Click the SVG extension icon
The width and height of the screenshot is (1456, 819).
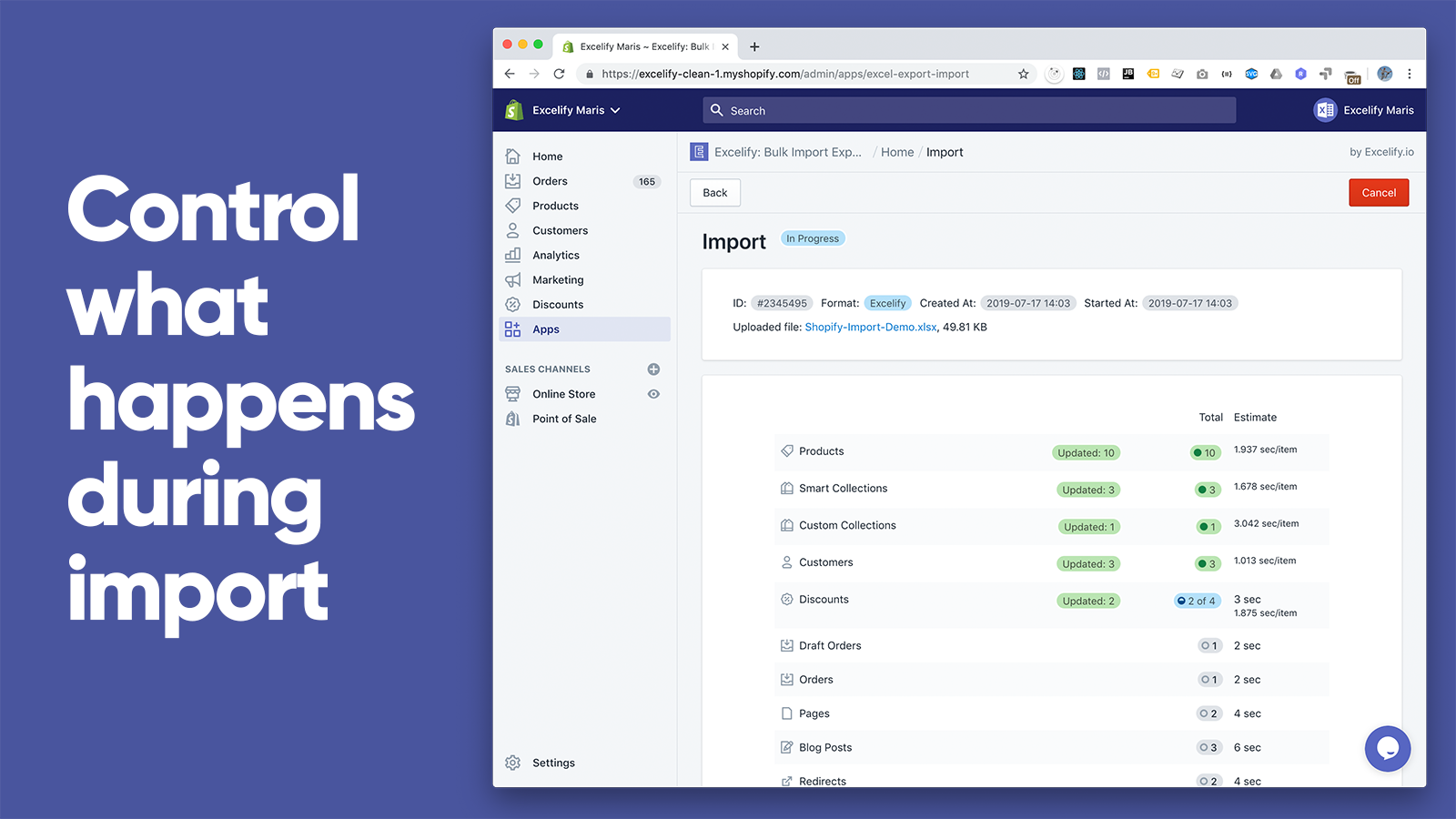coord(1251,74)
